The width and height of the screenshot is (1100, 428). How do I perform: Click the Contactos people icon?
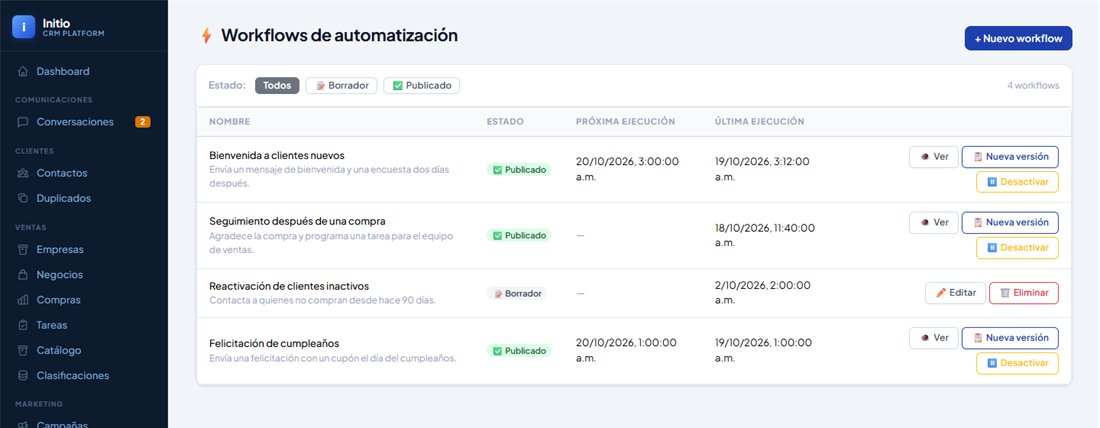click(x=23, y=173)
